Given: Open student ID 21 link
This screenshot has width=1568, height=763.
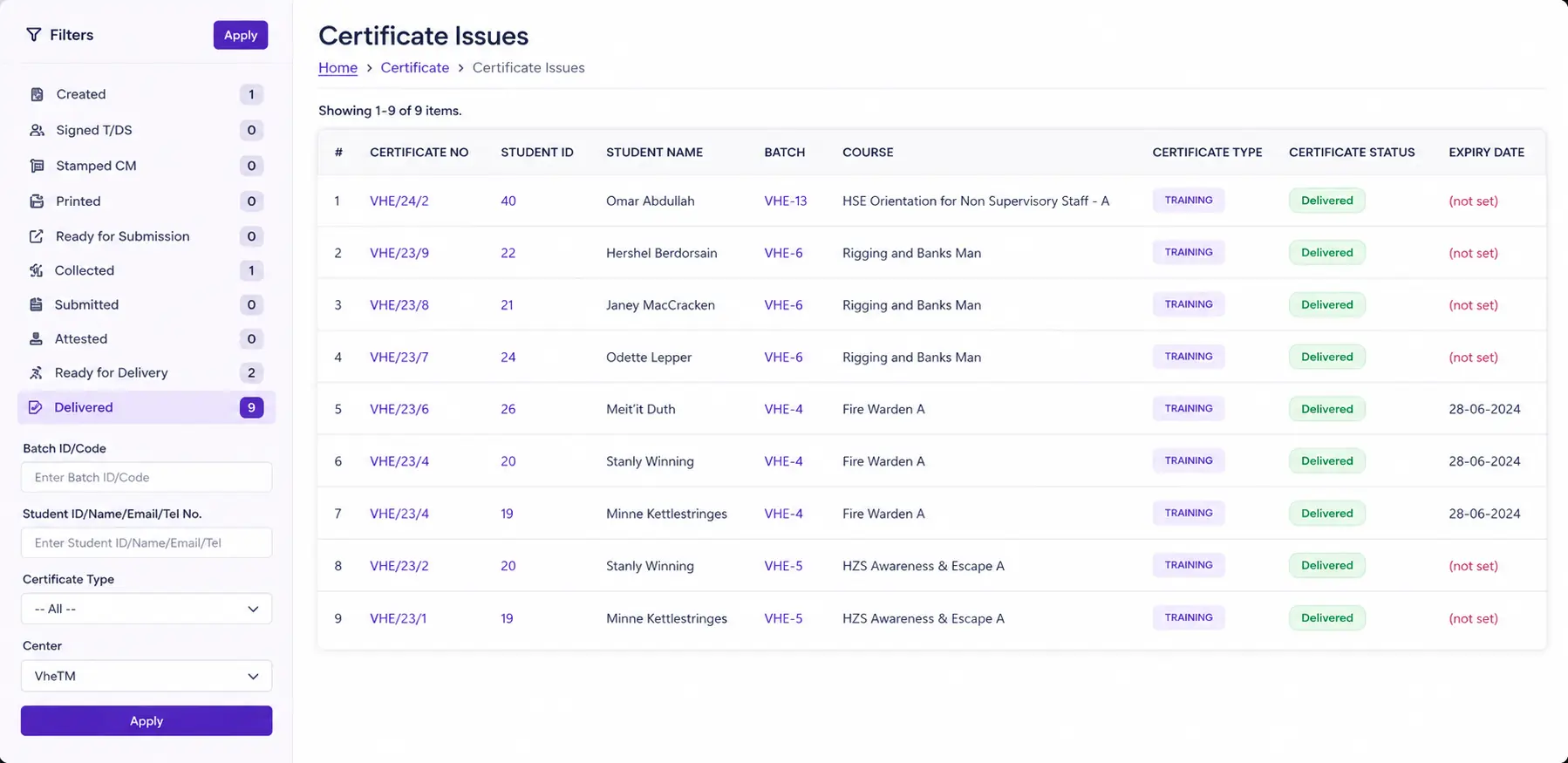Looking at the screenshot, I should click(x=507, y=305).
